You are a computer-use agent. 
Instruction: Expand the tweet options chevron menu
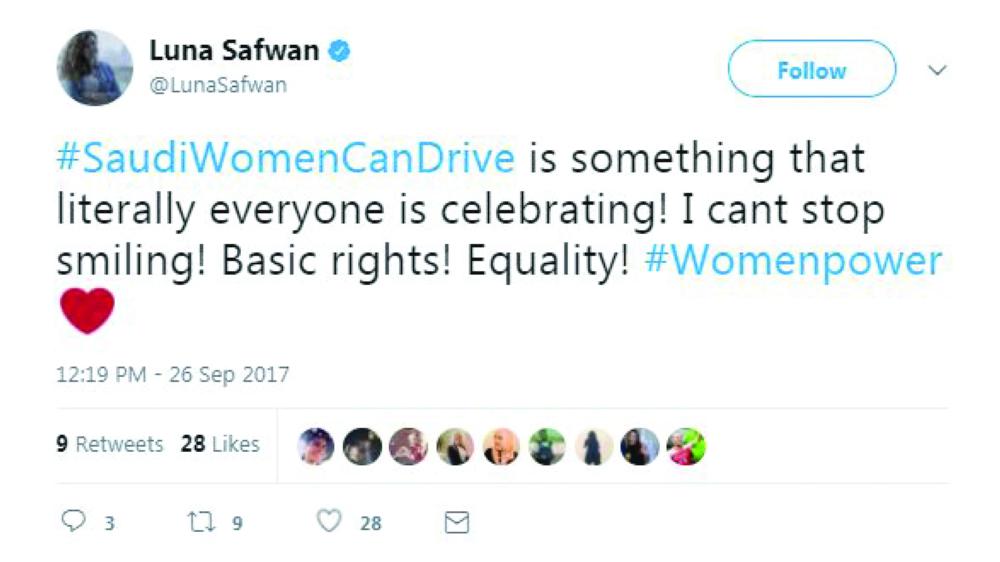click(x=938, y=71)
